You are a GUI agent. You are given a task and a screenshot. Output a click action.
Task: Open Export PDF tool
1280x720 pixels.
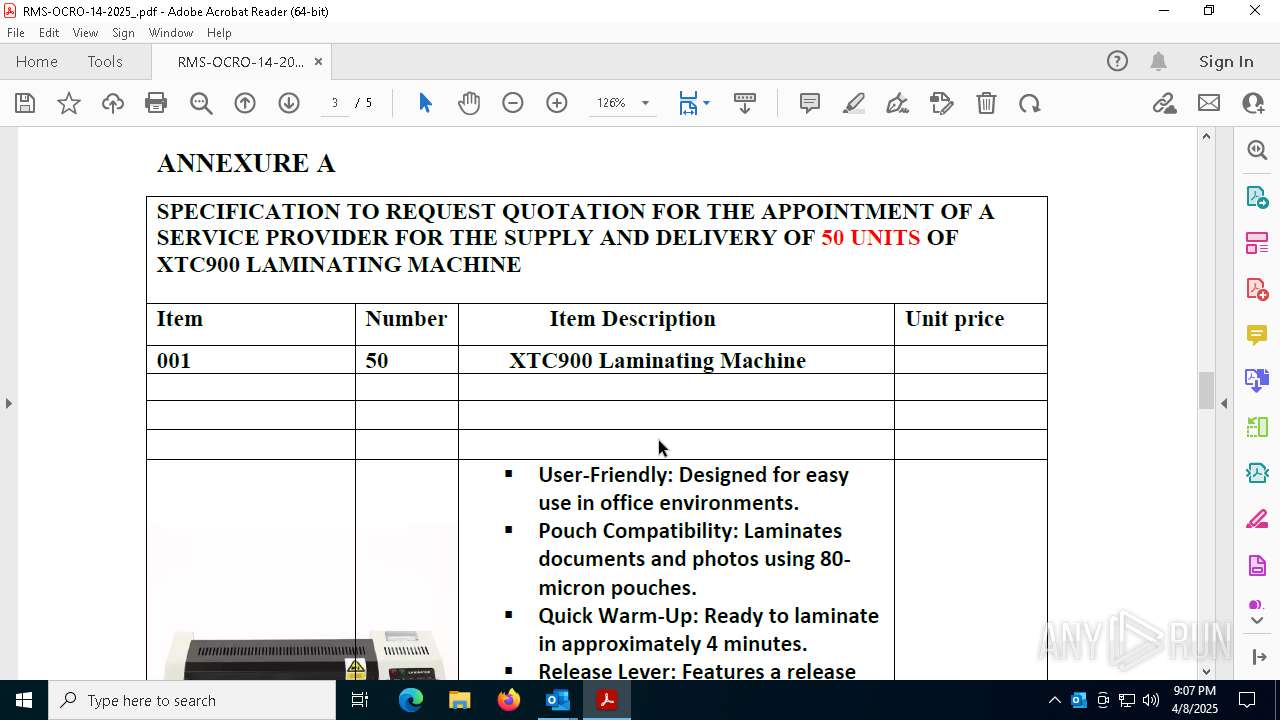tap(1257, 196)
